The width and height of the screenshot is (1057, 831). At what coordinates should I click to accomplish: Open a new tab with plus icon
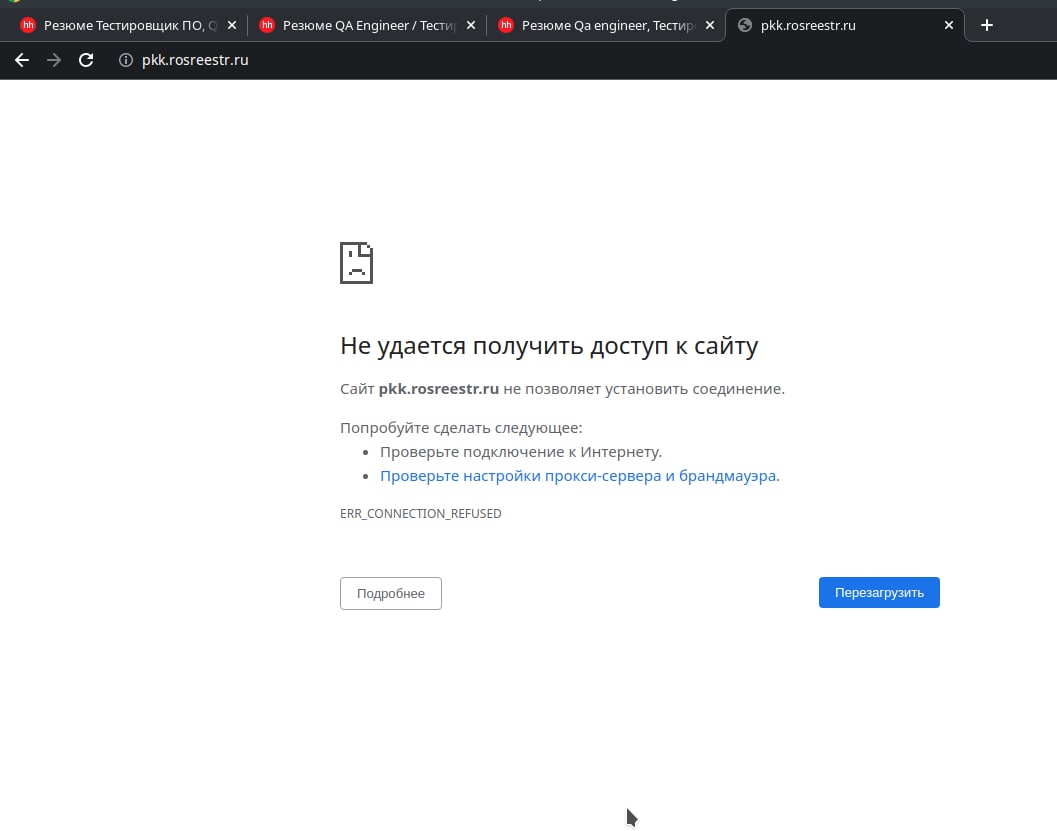click(986, 25)
